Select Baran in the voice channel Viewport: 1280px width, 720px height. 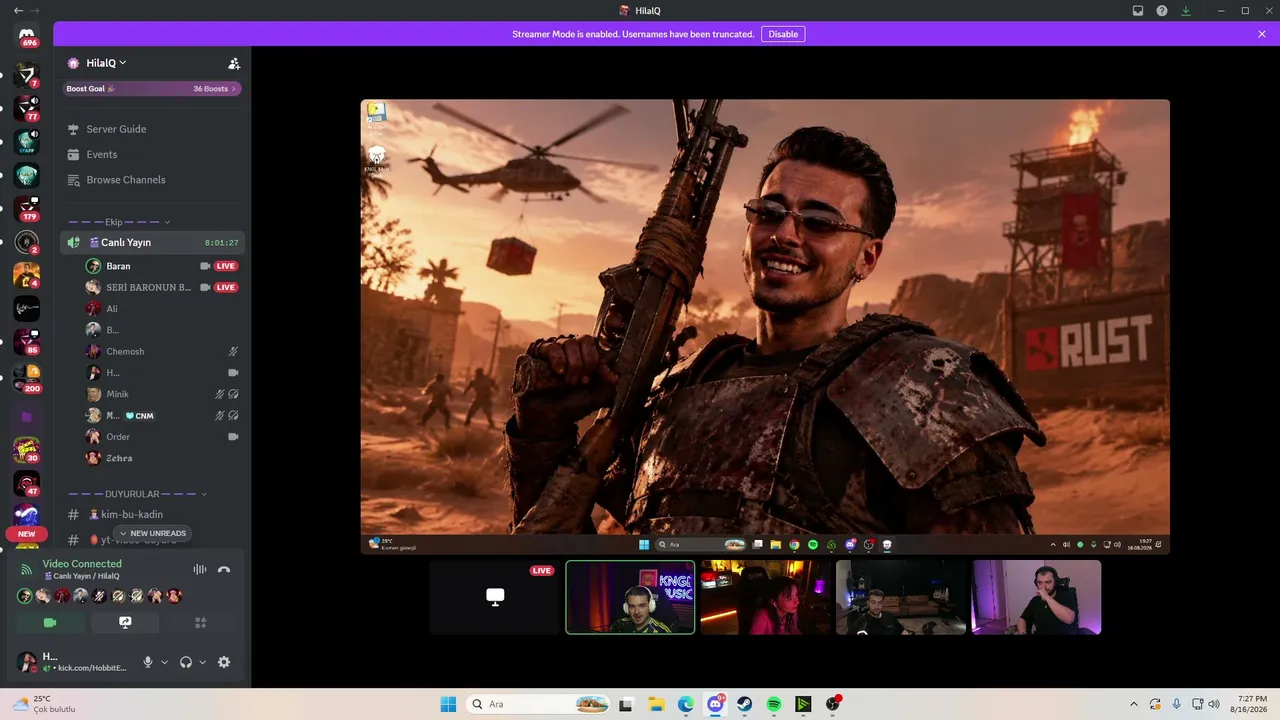pos(163,266)
